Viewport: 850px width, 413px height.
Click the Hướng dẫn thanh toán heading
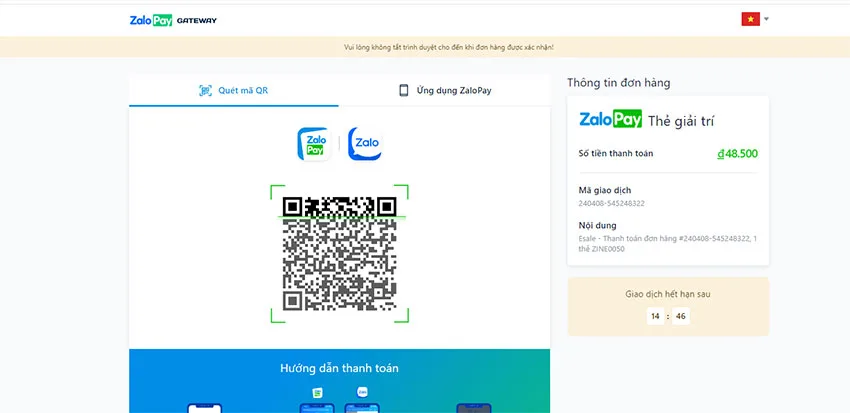click(x=339, y=369)
